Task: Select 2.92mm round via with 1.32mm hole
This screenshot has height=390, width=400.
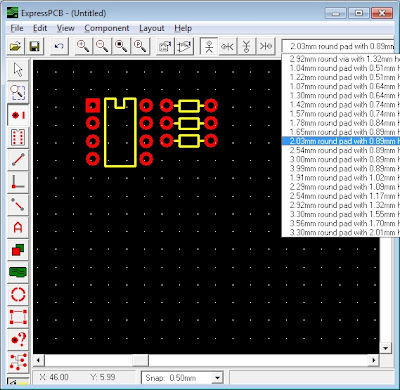Action: point(341,59)
